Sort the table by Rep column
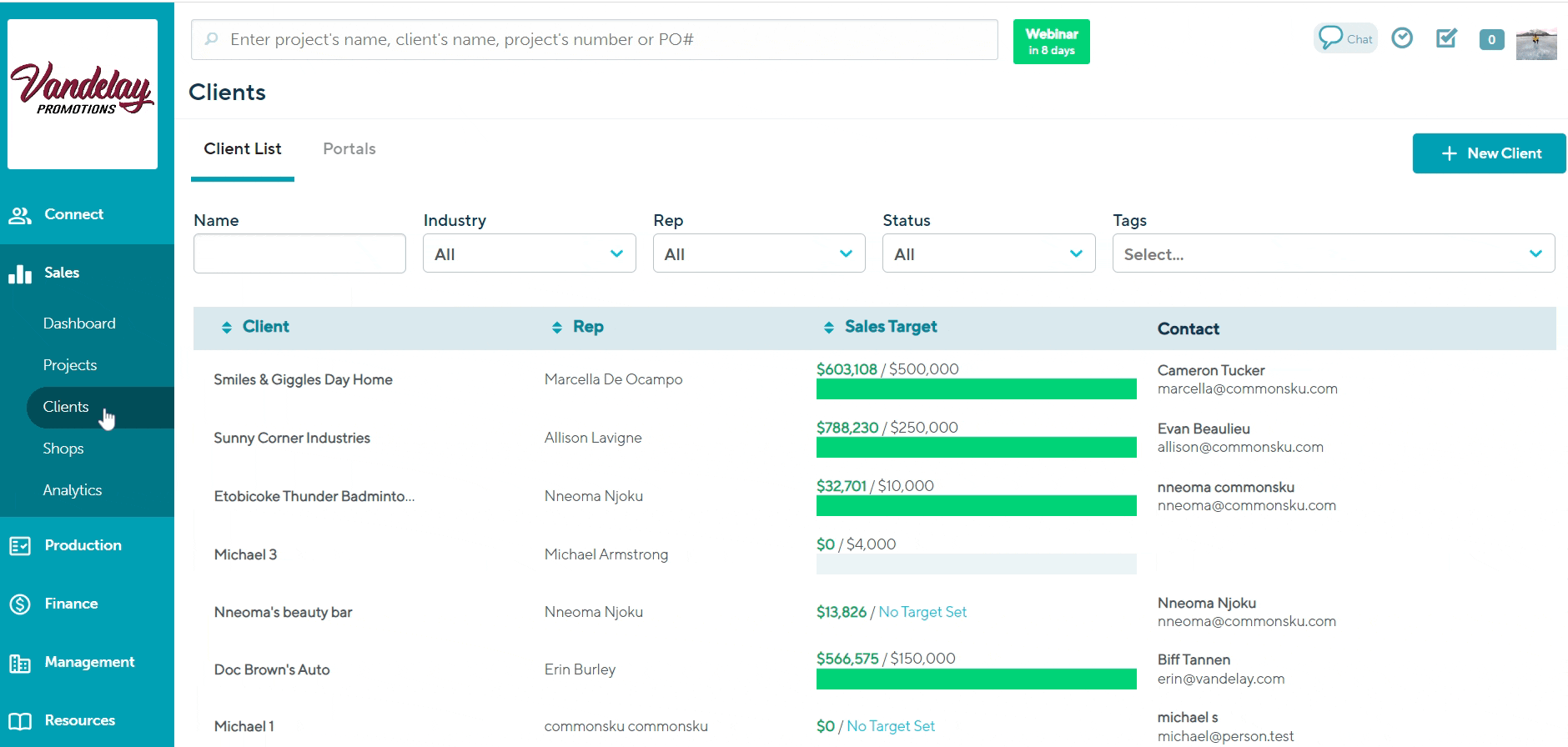The height and width of the screenshot is (747, 1568). tap(587, 327)
